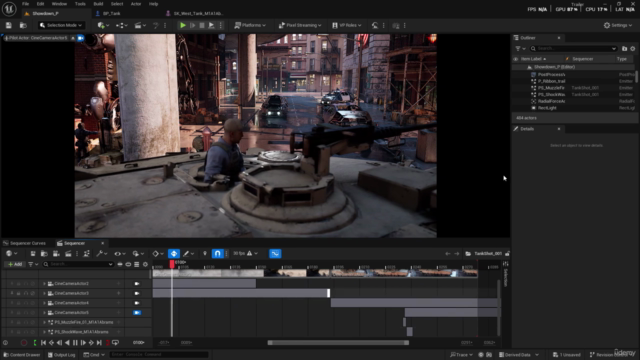Click timeline horizontal zoom scrollbar
This screenshot has width=640, height=360.
[338, 343]
